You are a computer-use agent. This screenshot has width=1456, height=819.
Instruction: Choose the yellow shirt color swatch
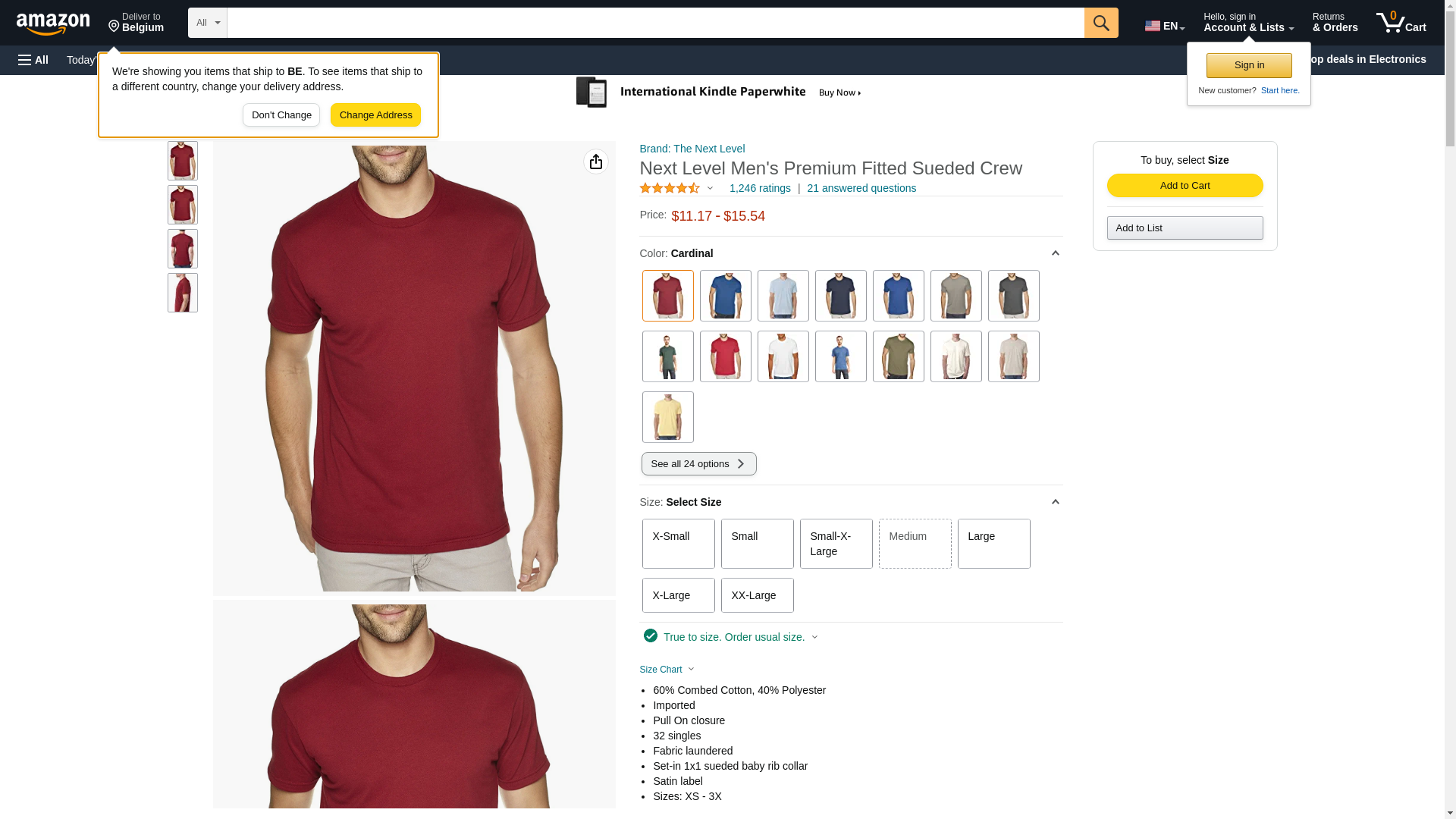point(668,417)
